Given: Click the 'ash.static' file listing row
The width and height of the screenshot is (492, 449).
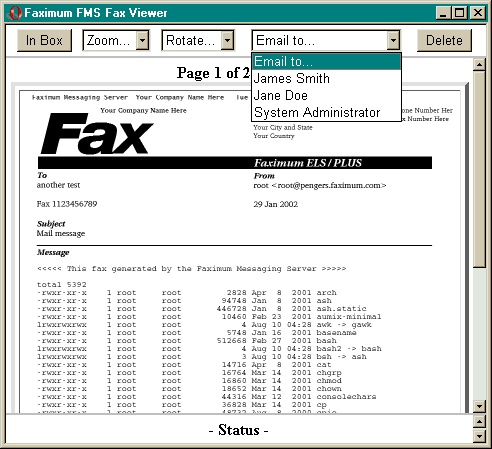Looking at the screenshot, I should click(x=202, y=309).
